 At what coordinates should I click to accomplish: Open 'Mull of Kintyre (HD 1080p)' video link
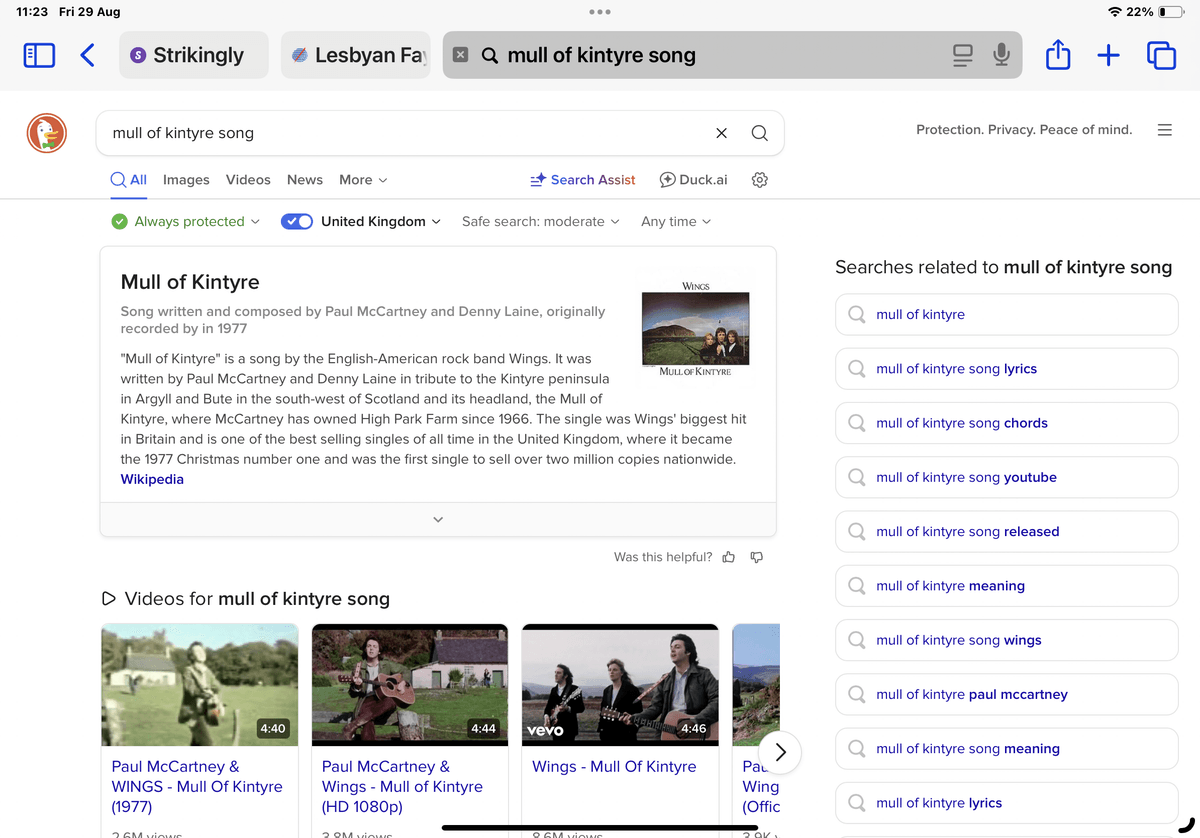click(402, 787)
